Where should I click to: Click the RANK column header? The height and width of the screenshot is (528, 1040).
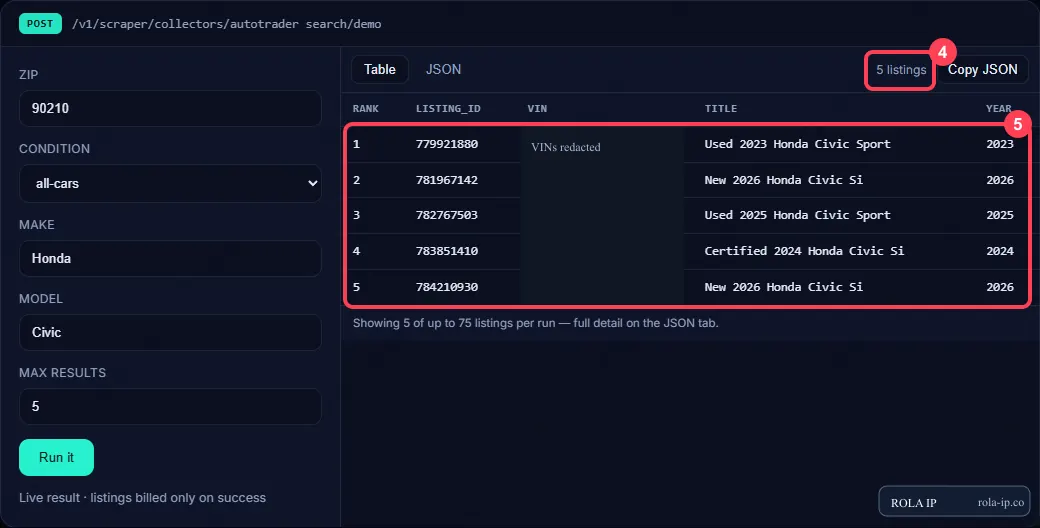365,108
